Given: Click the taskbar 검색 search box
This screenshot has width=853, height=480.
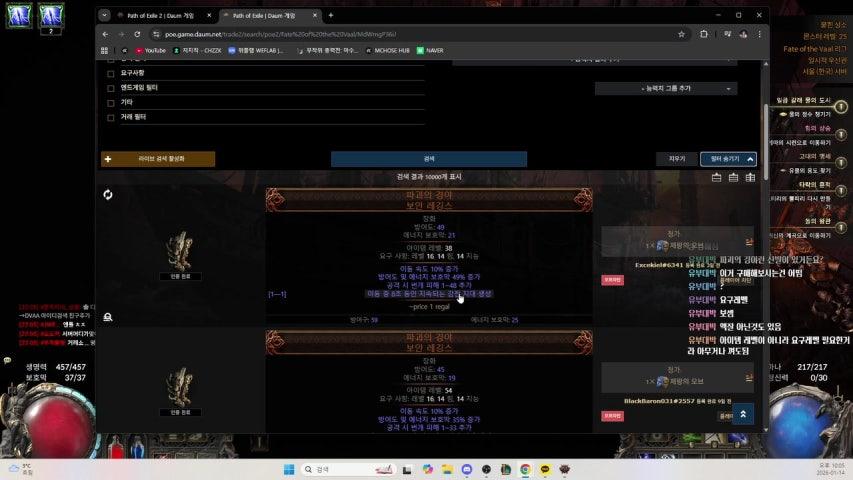Looking at the screenshot, I should click(x=348, y=469).
